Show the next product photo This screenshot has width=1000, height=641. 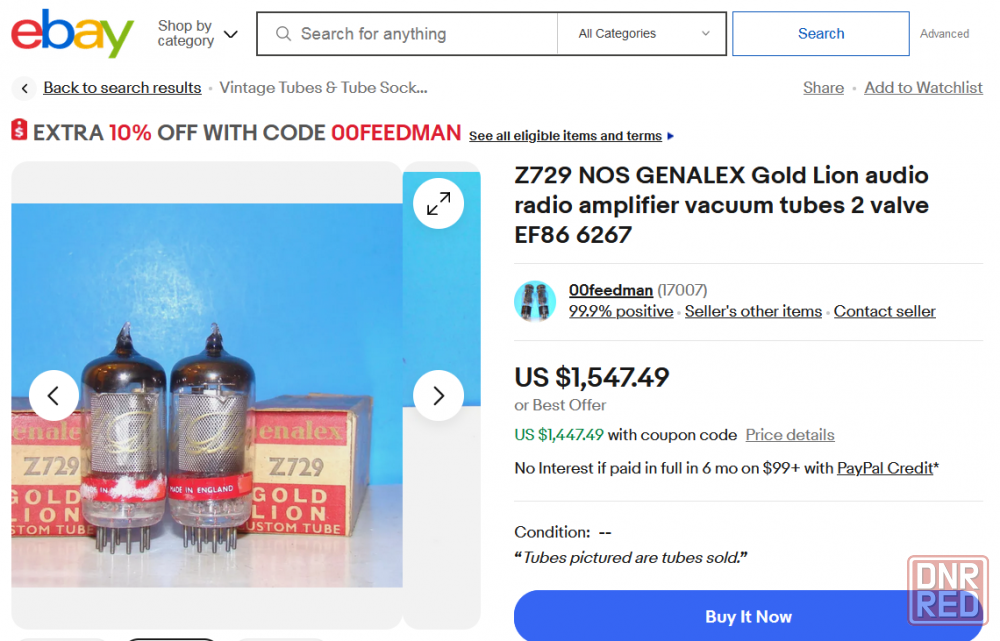(439, 395)
